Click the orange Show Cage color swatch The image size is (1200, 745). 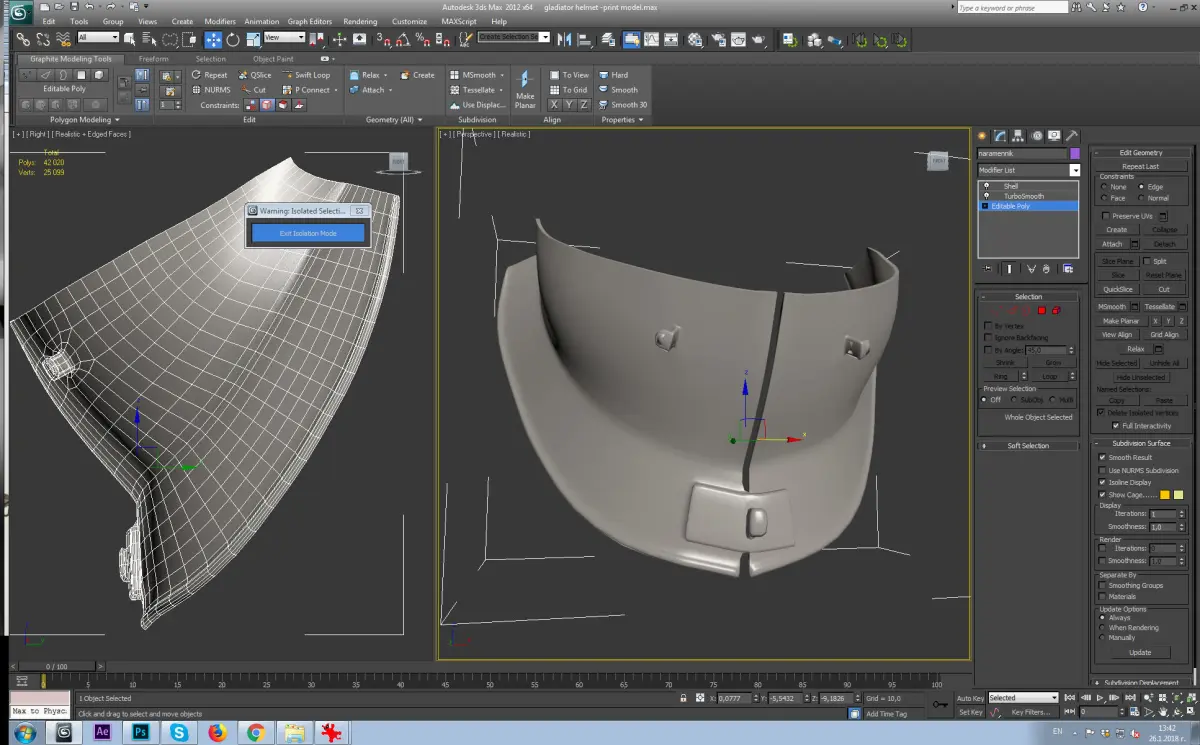[x=1164, y=495]
